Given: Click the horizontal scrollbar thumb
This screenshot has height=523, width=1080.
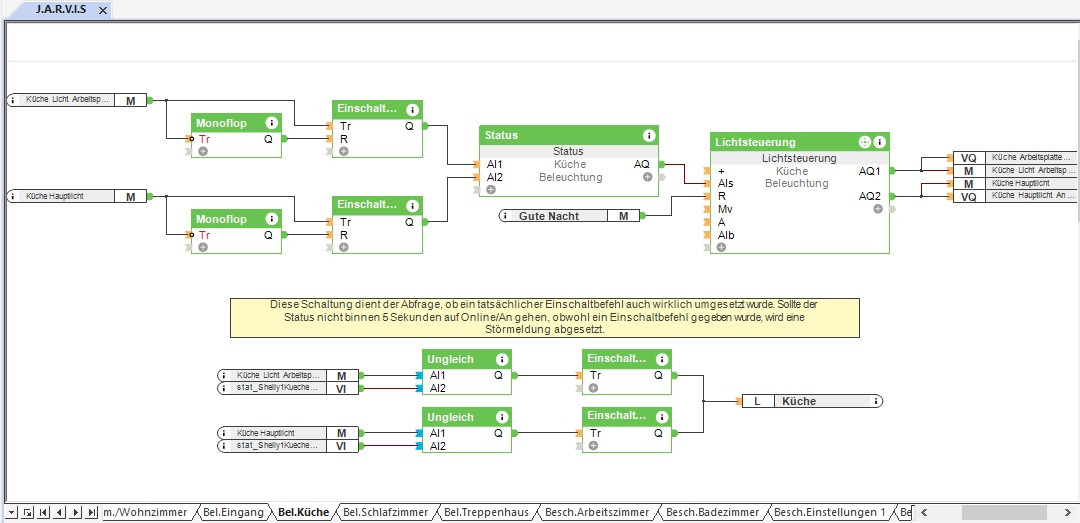Looking at the screenshot, I should pos(1004,512).
